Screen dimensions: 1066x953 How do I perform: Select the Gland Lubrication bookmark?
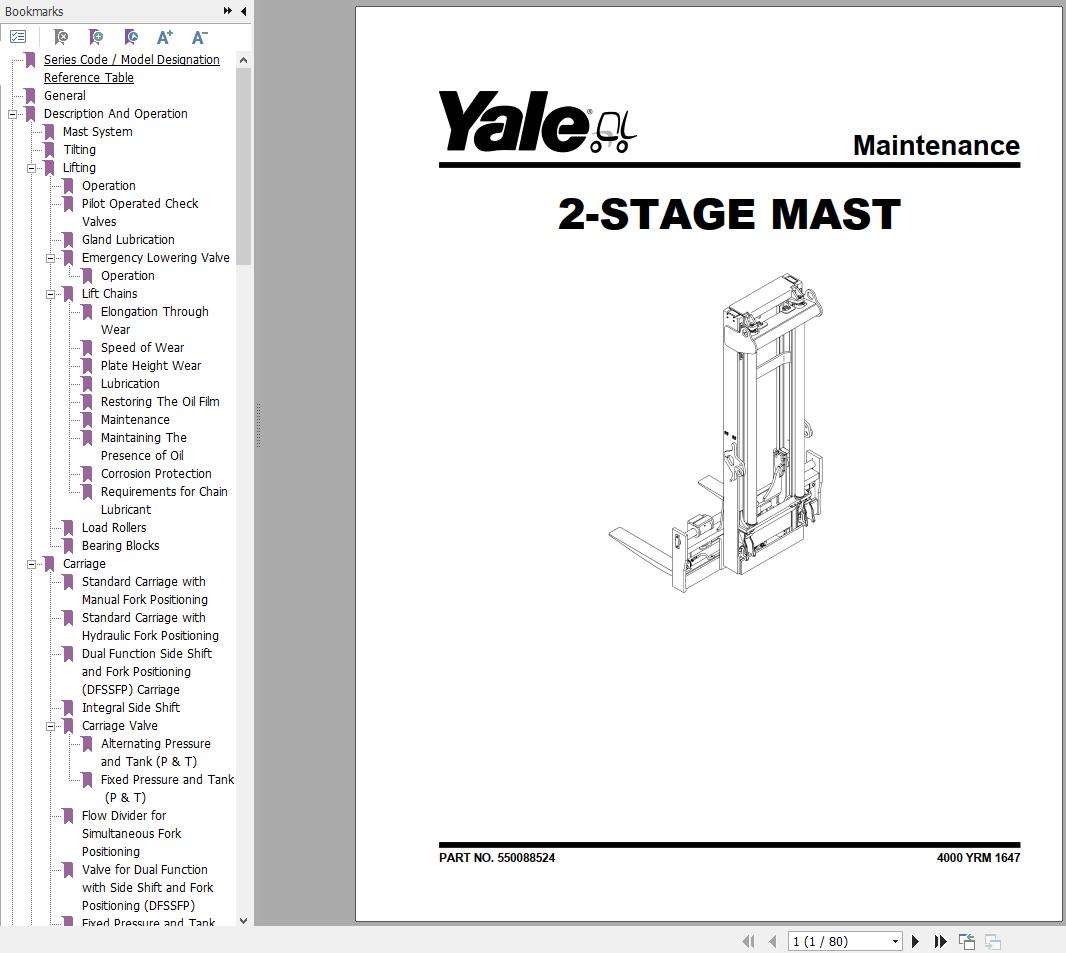pos(127,239)
